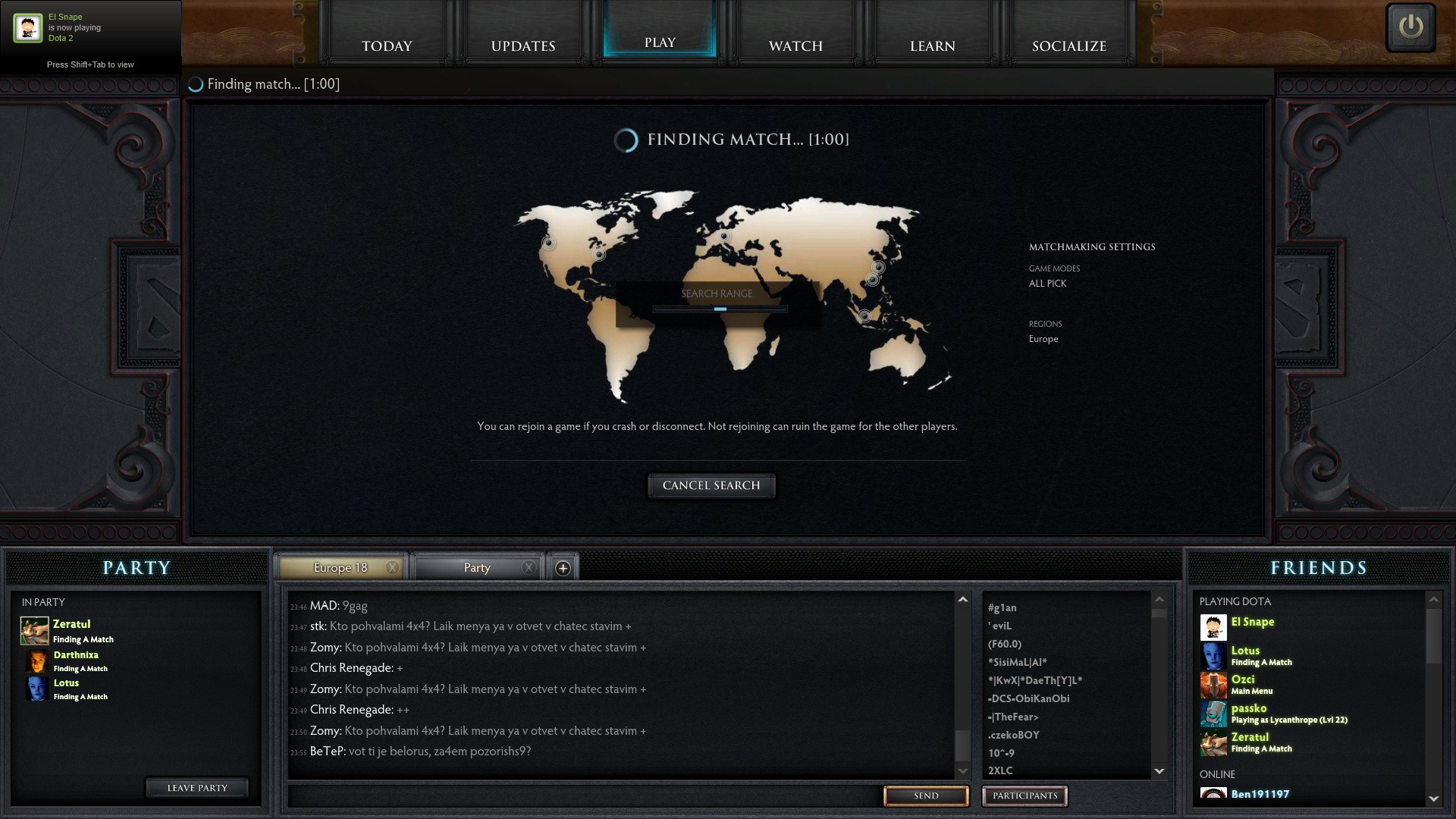
Task: Select participant -DCS-ObiKanObi
Action: (1028, 698)
